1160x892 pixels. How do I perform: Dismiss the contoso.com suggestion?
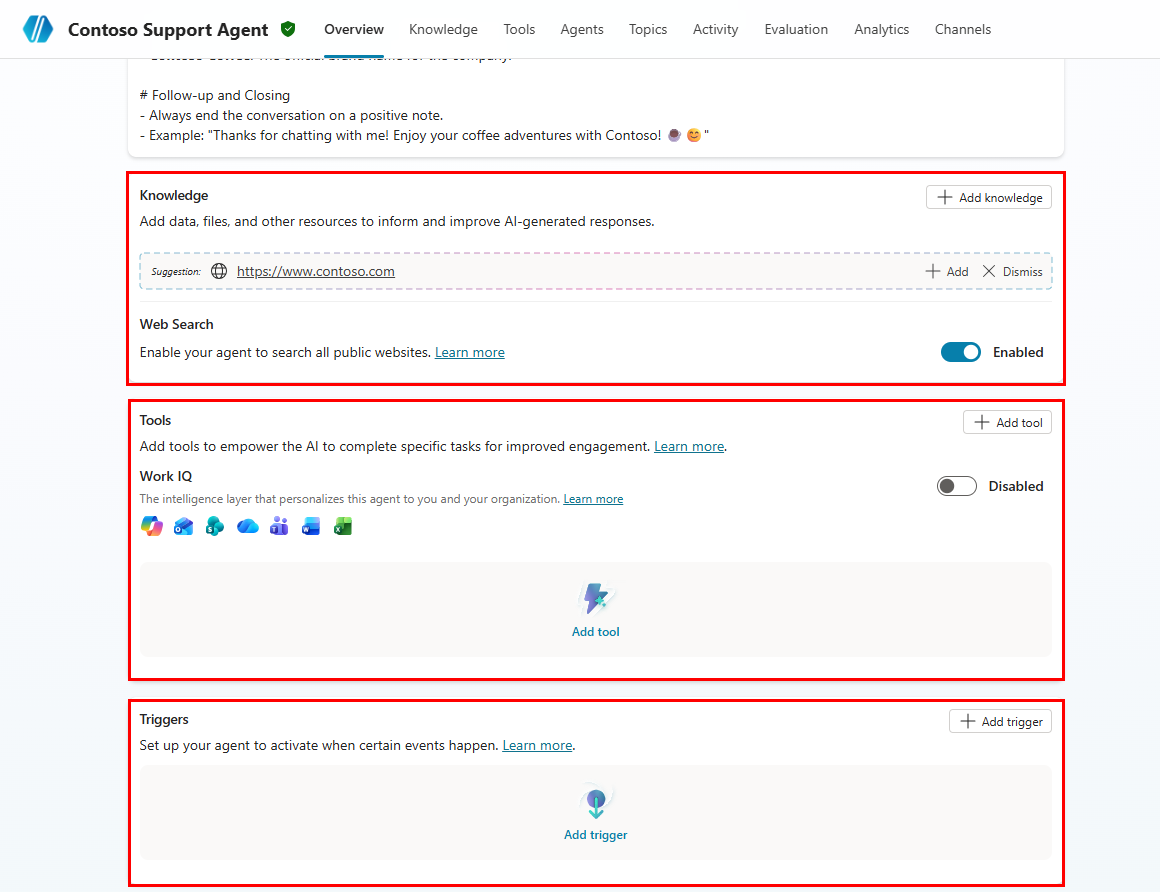[x=1012, y=271]
